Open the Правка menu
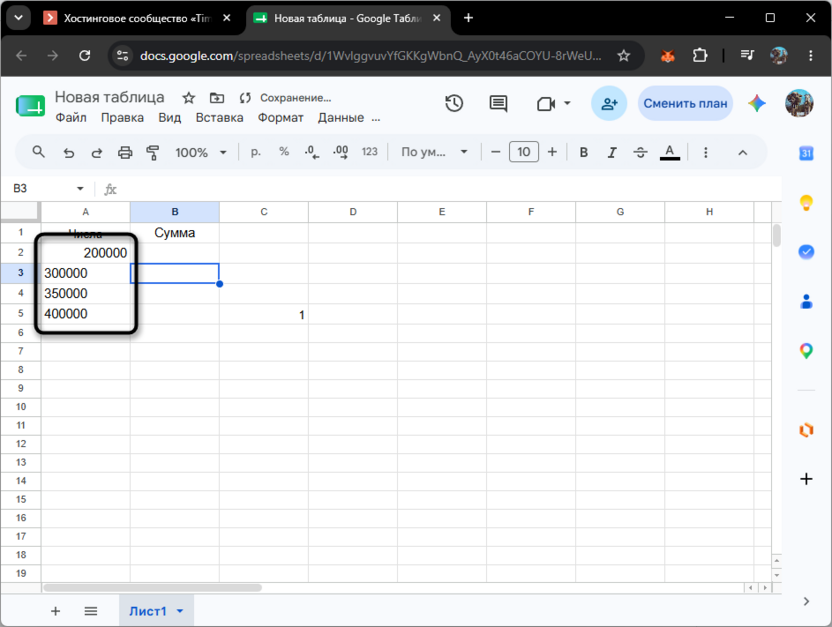This screenshot has width=832, height=627. (x=122, y=118)
